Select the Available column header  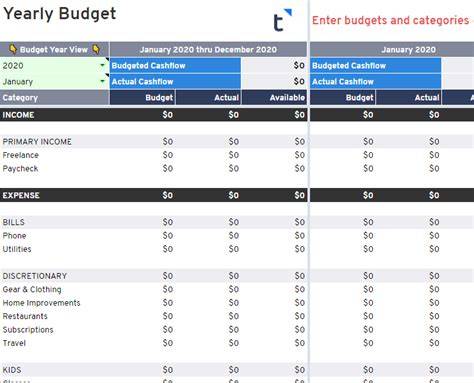[274, 98]
